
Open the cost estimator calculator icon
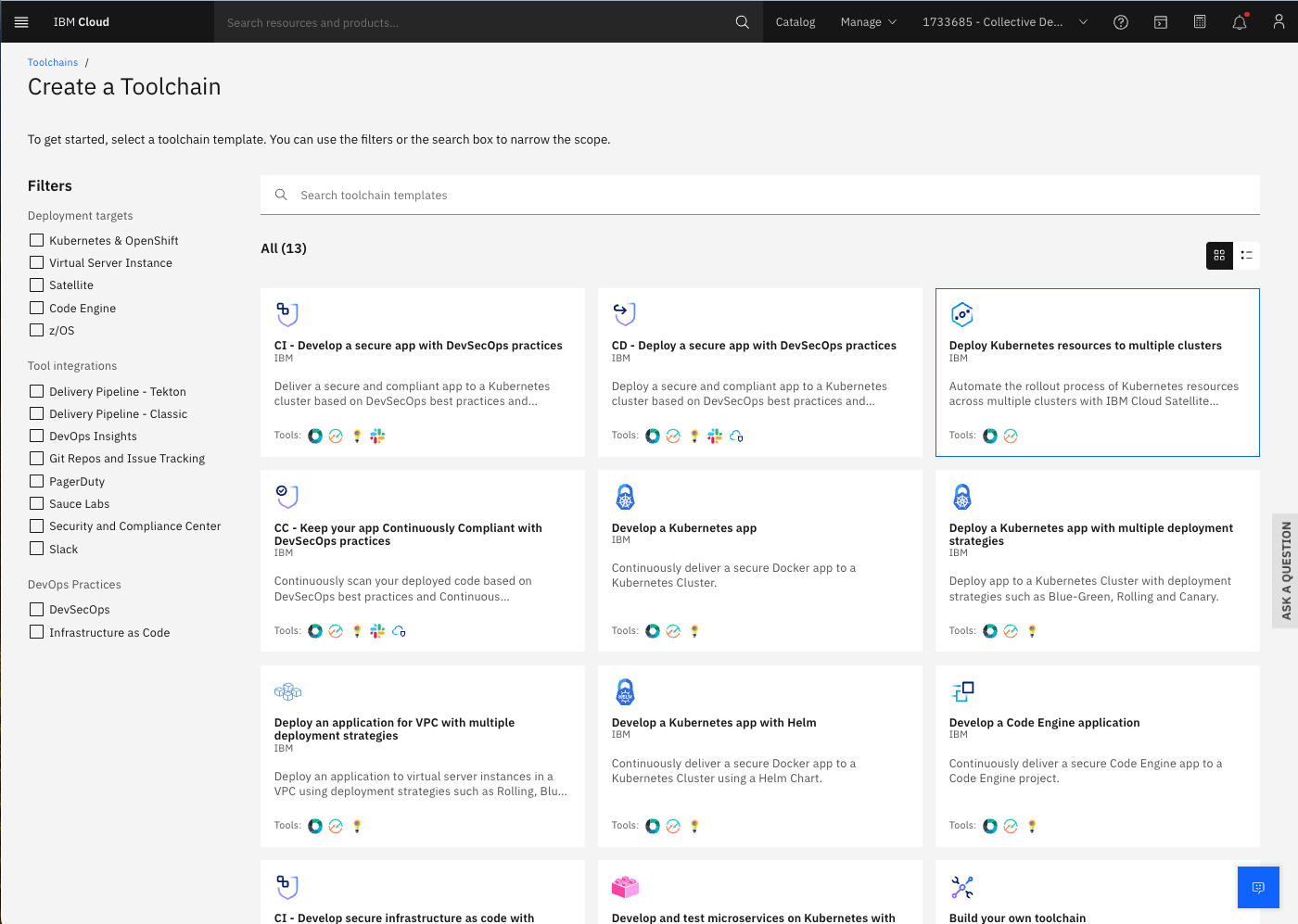[1200, 22]
